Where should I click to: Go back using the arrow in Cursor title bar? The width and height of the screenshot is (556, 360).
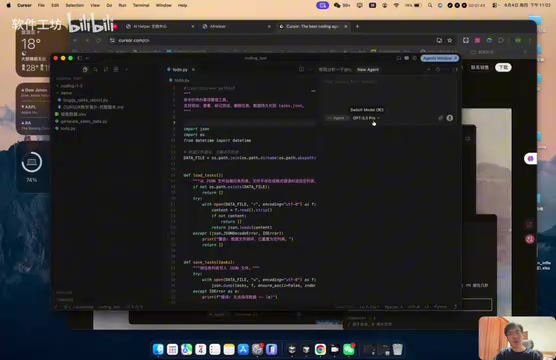click(x=87, y=58)
